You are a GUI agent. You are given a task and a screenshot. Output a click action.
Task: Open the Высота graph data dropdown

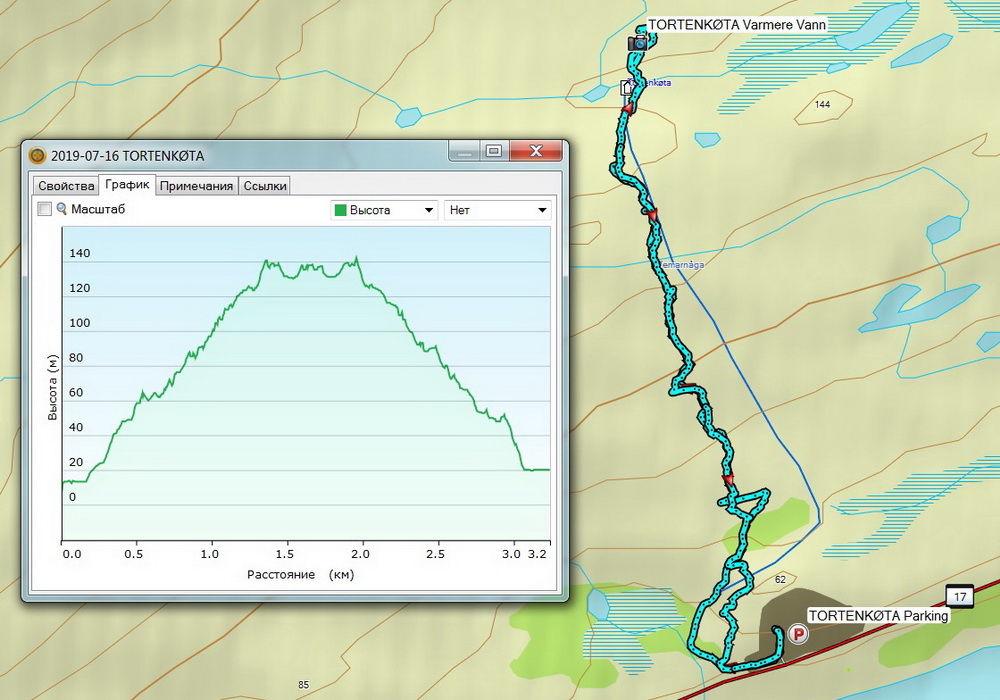pos(384,210)
